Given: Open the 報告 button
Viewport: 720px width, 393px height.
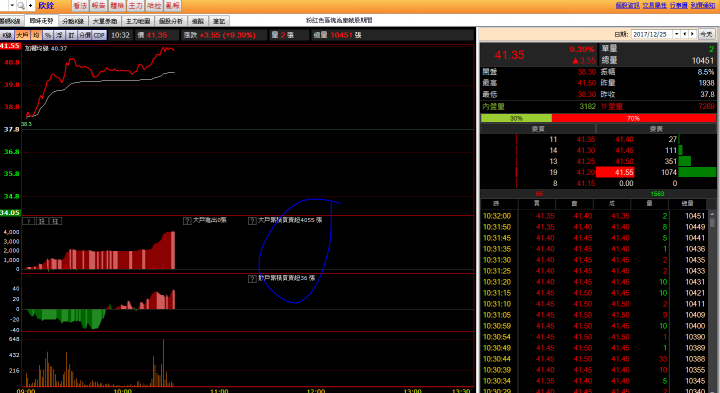Looking at the screenshot, I should point(98,6).
